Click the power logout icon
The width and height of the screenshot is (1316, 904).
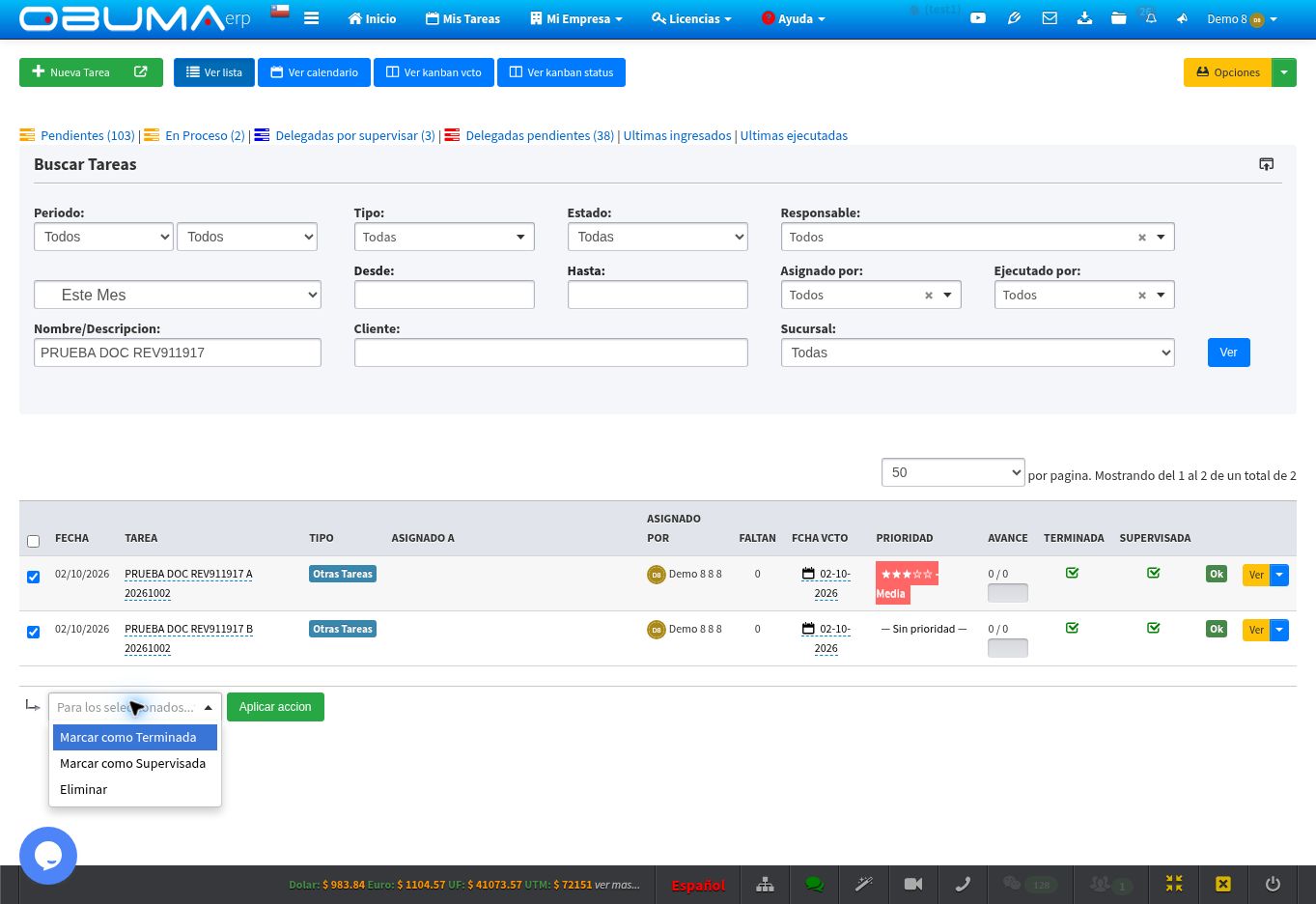[1273, 884]
